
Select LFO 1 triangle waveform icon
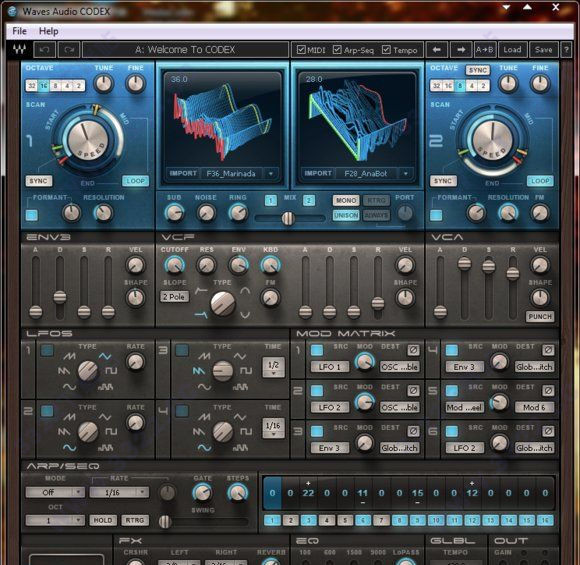pyautogui.click(x=105, y=356)
